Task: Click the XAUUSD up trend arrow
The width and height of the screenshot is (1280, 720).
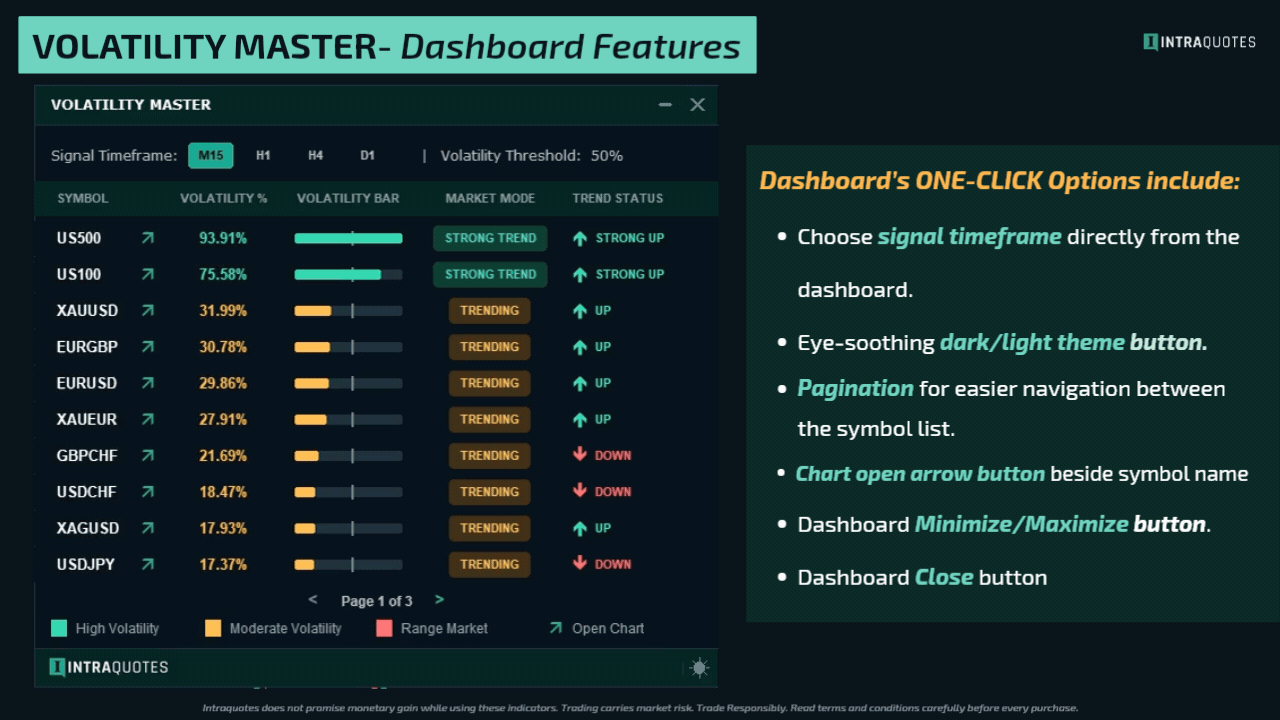Action: point(580,311)
